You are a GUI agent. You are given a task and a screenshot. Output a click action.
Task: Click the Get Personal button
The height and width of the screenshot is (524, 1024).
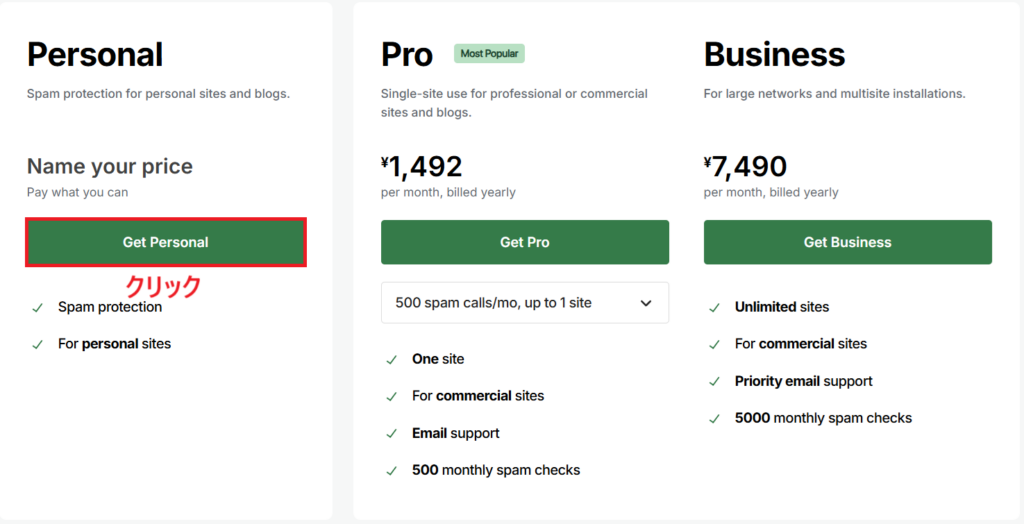(166, 243)
